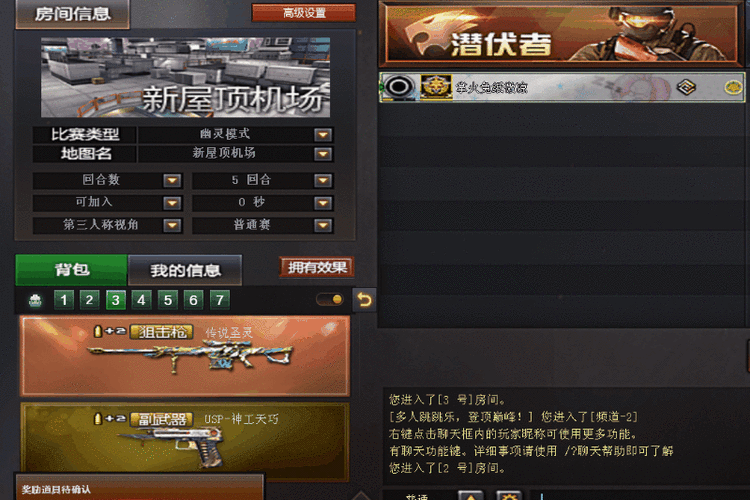Open the gear settings icon near chat
This screenshot has width=750, height=500.
508,496
